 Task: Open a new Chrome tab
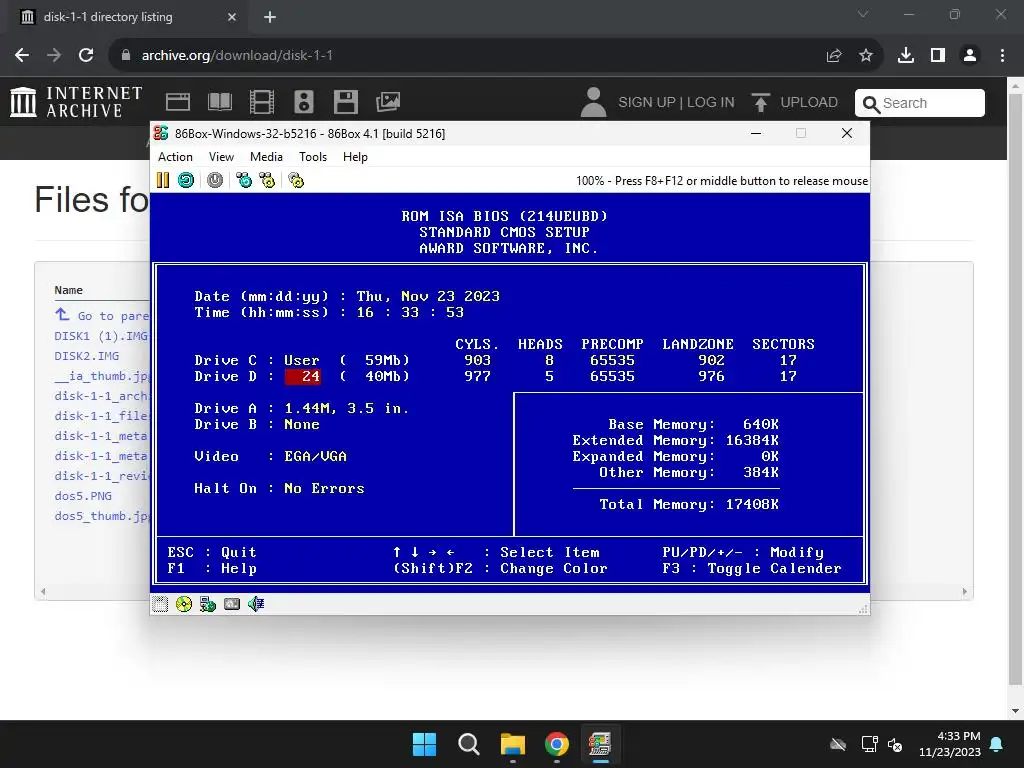coord(270,17)
